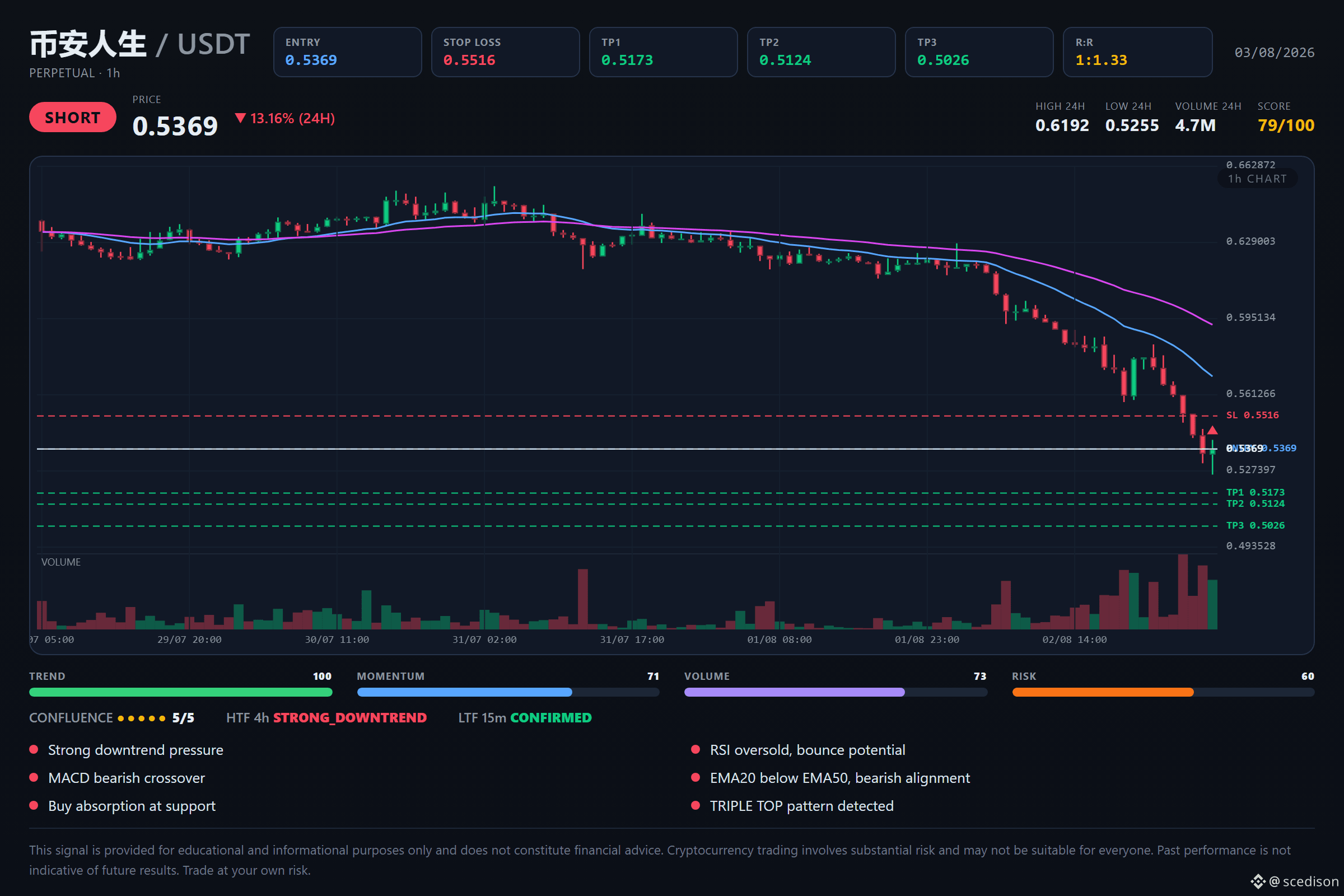Click "Buy absorption at support" signal reason
The height and width of the screenshot is (896, 1344).
click(132, 806)
